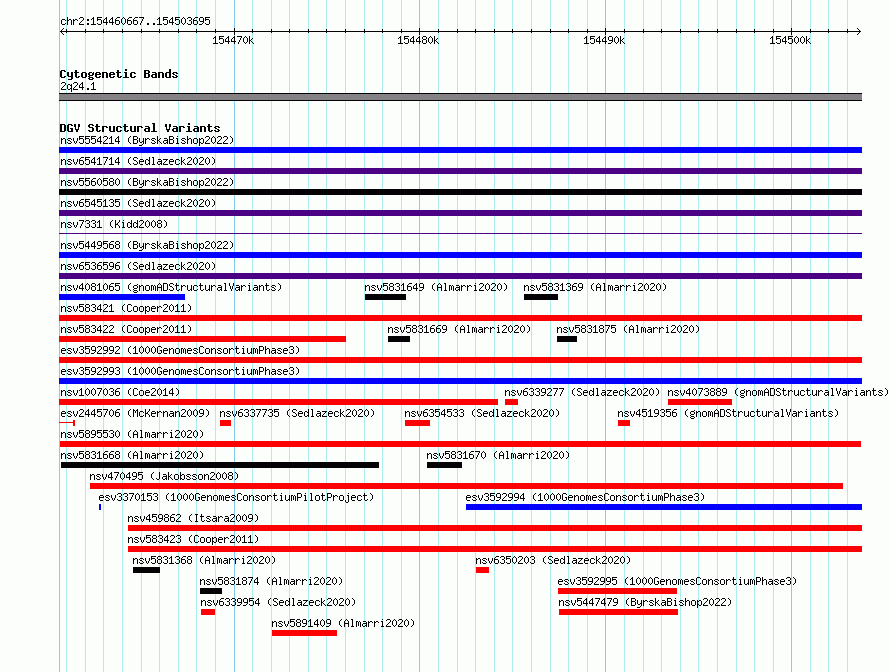Click the red nsv5447479 variant bar

pos(619,612)
